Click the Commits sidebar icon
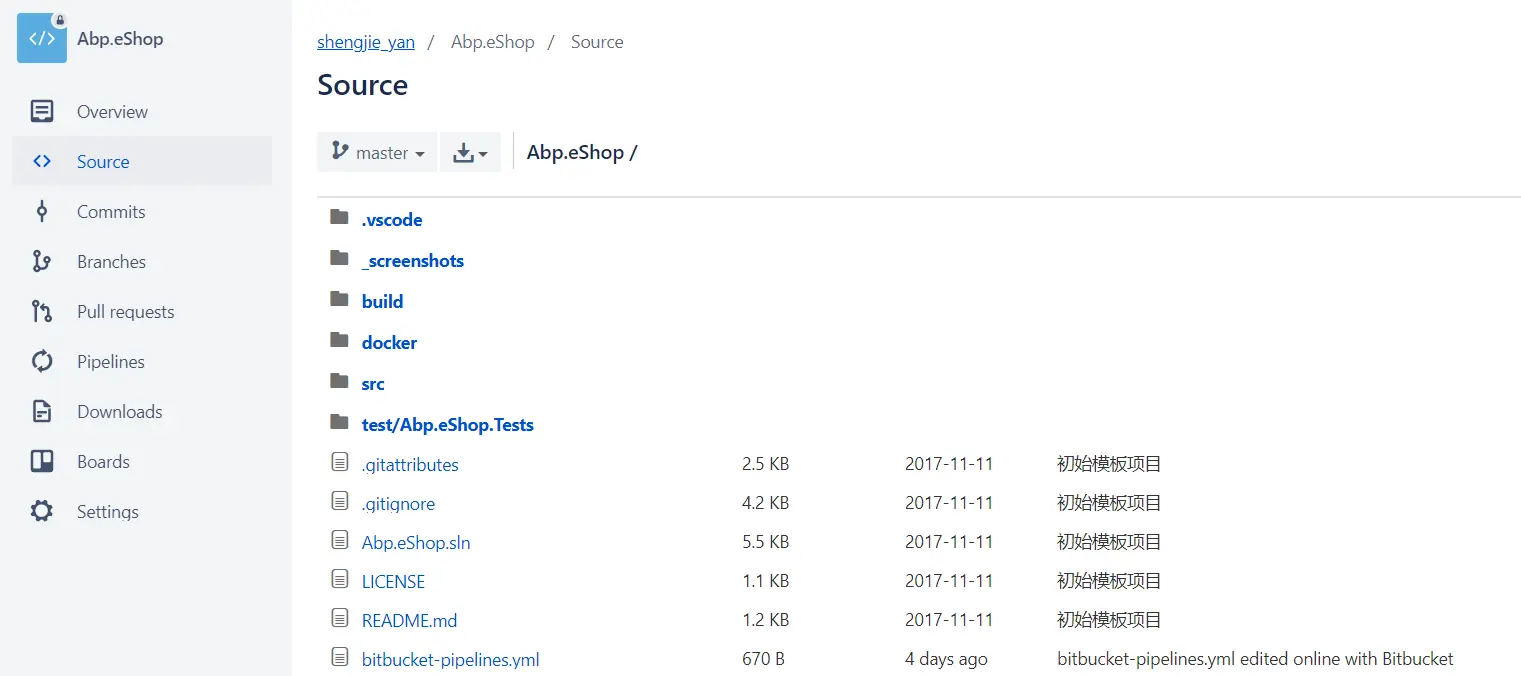 [42, 211]
